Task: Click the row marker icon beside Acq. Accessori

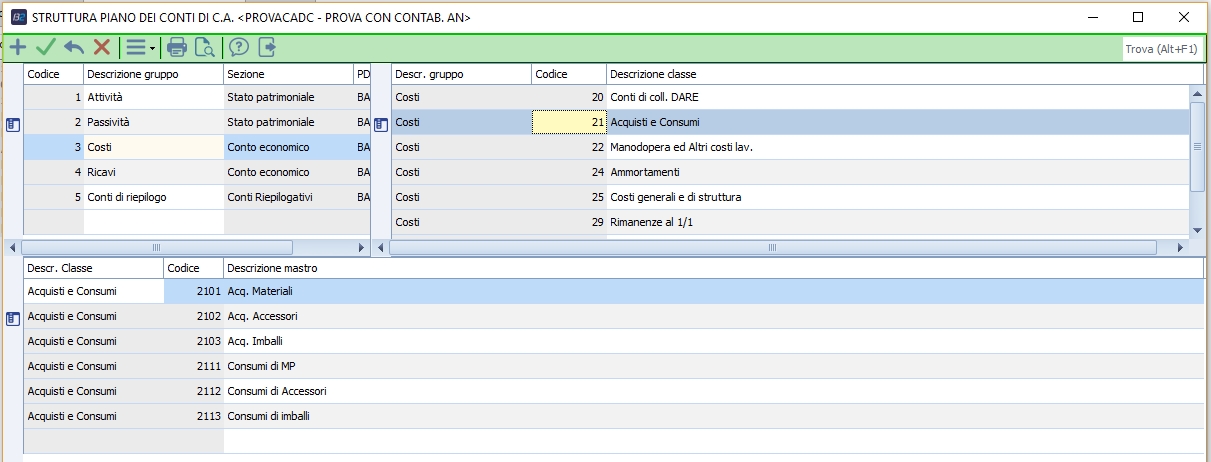Action: (x=13, y=318)
